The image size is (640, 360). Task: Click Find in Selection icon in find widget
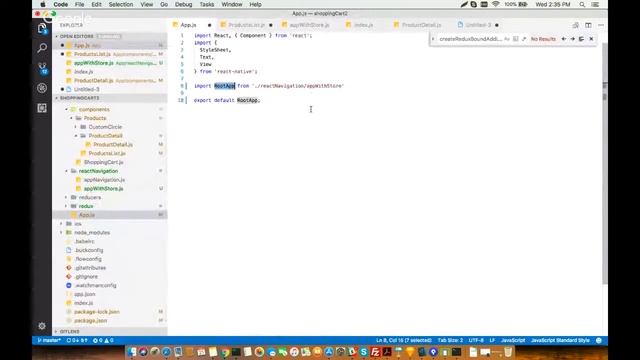click(x=581, y=39)
